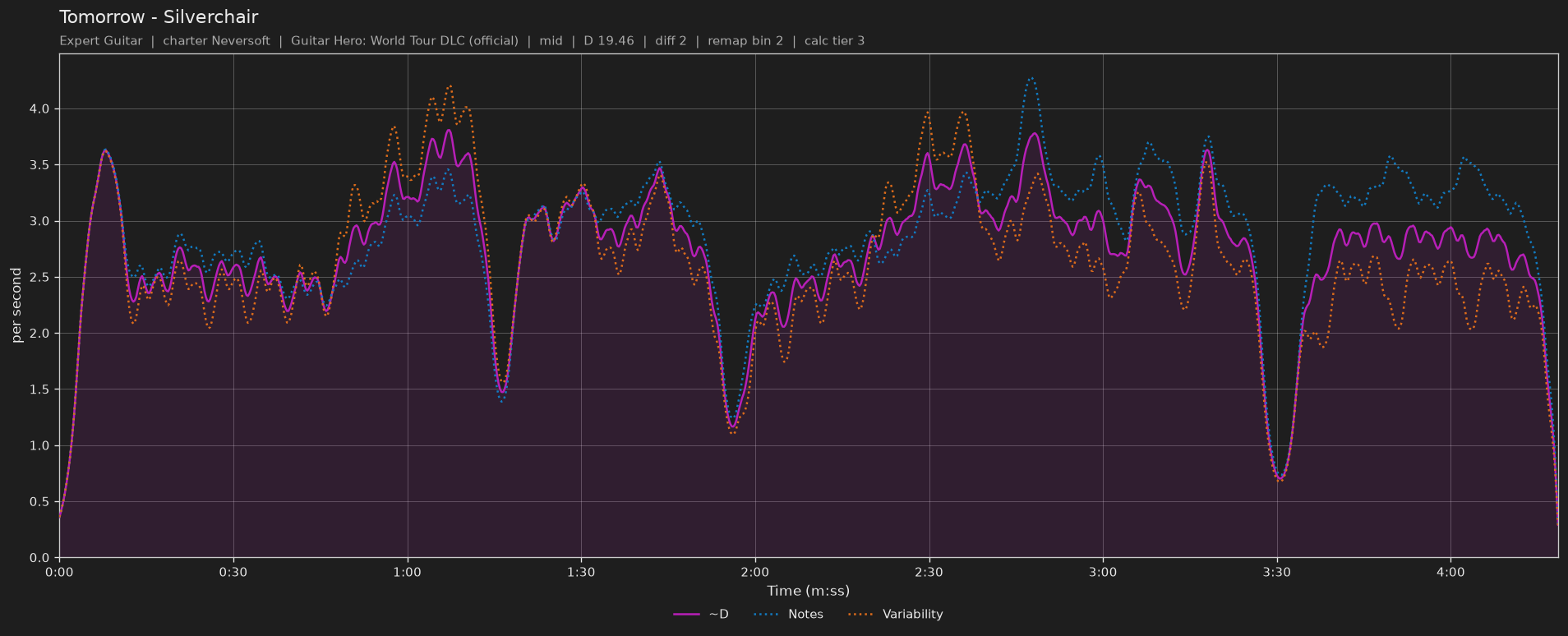Click the 4.0 y-axis tick label
This screenshot has height=636, width=1568.
tap(39, 109)
